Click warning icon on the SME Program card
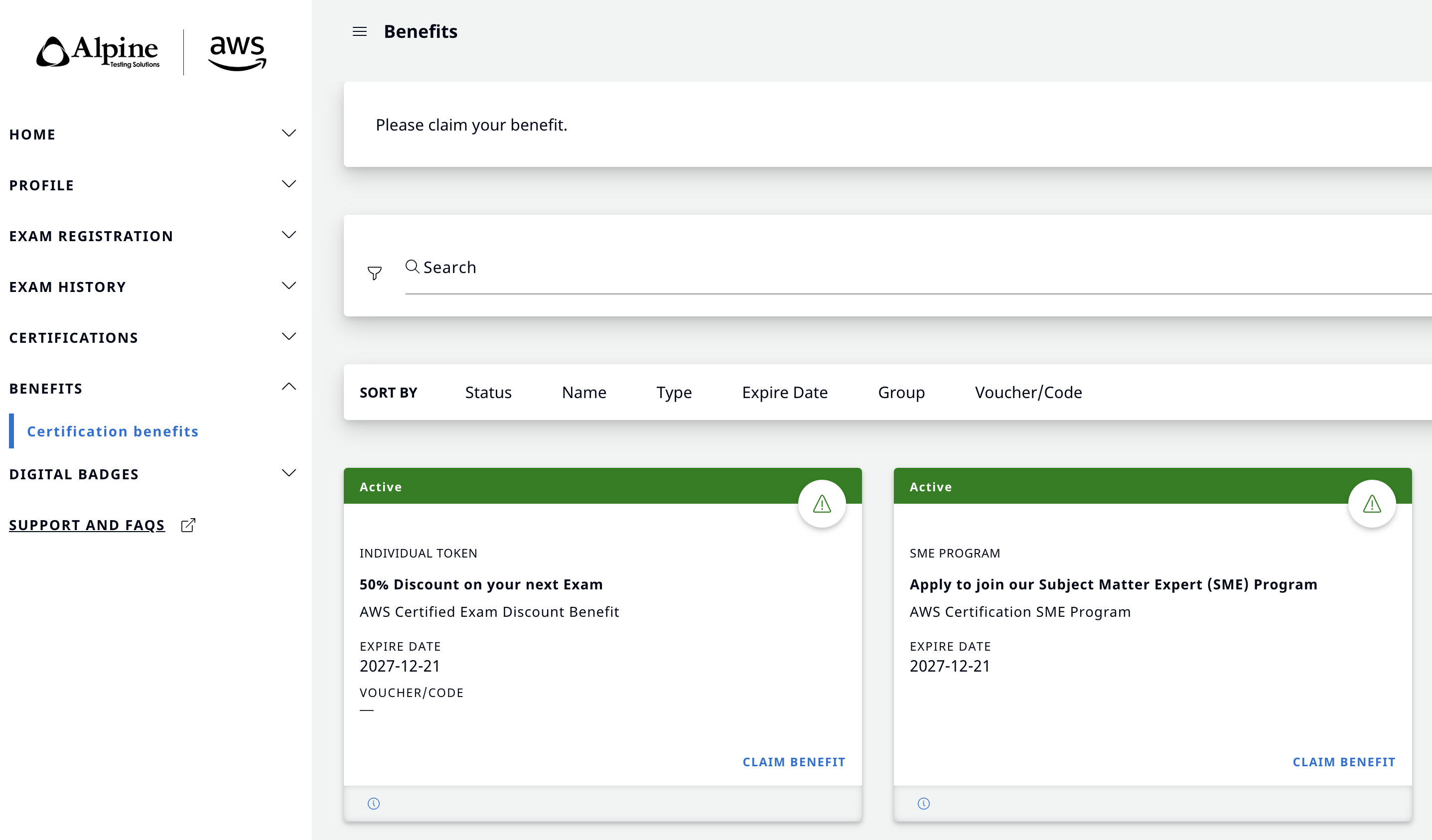Image resolution: width=1432 pixels, height=840 pixels. (1372, 504)
